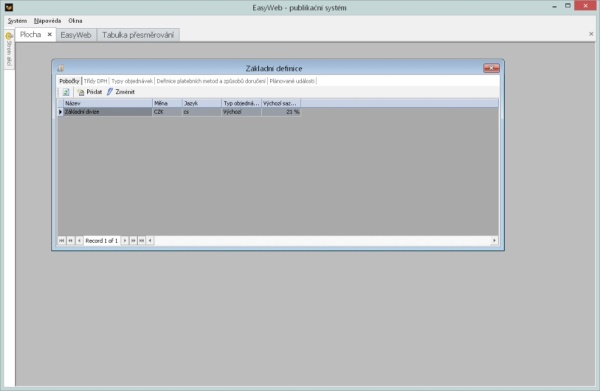Close the Plocha tab with its X

pyautogui.click(x=49, y=34)
